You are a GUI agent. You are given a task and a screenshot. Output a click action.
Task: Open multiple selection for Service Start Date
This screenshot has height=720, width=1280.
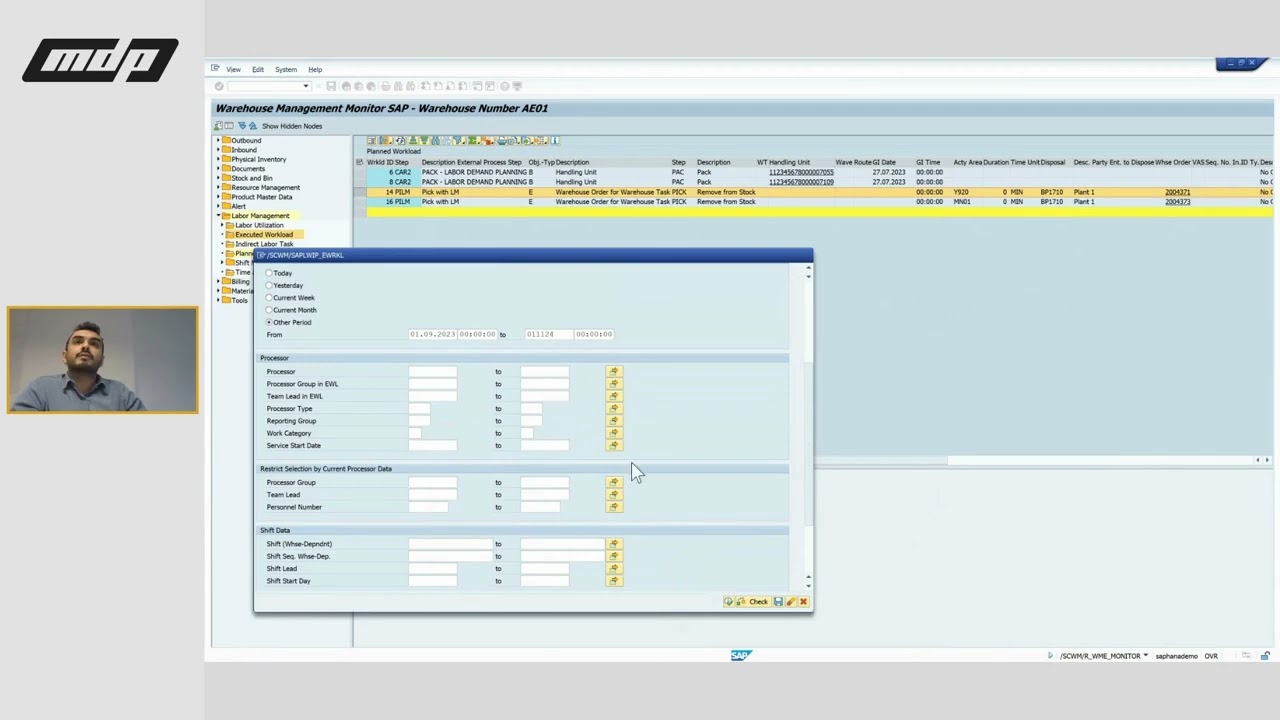click(614, 446)
